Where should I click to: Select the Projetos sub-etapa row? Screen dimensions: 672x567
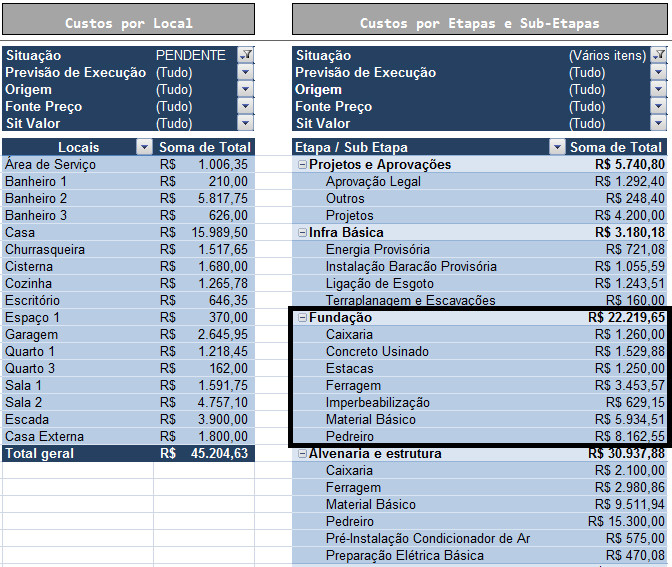(480, 216)
